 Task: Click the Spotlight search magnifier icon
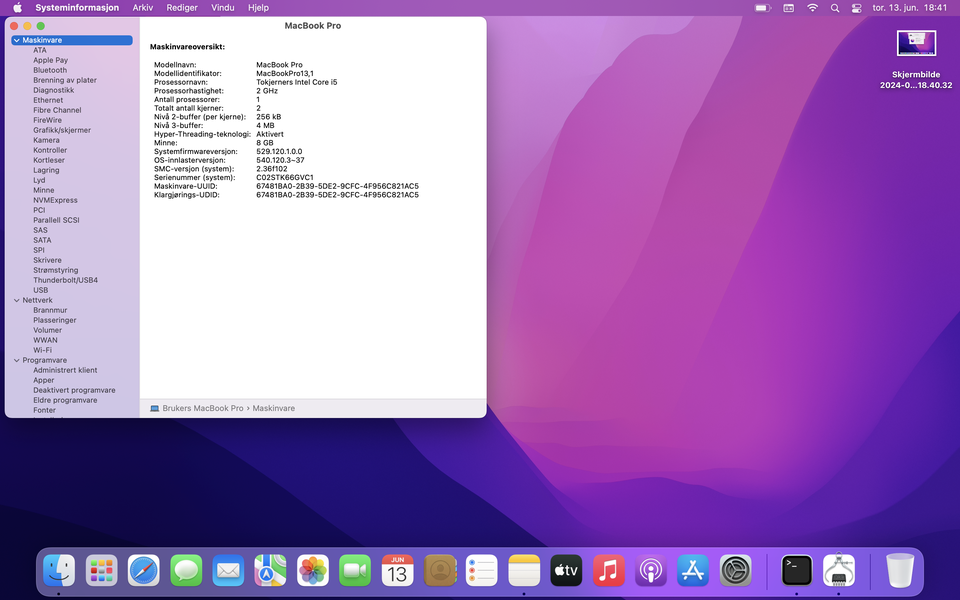pos(835,8)
